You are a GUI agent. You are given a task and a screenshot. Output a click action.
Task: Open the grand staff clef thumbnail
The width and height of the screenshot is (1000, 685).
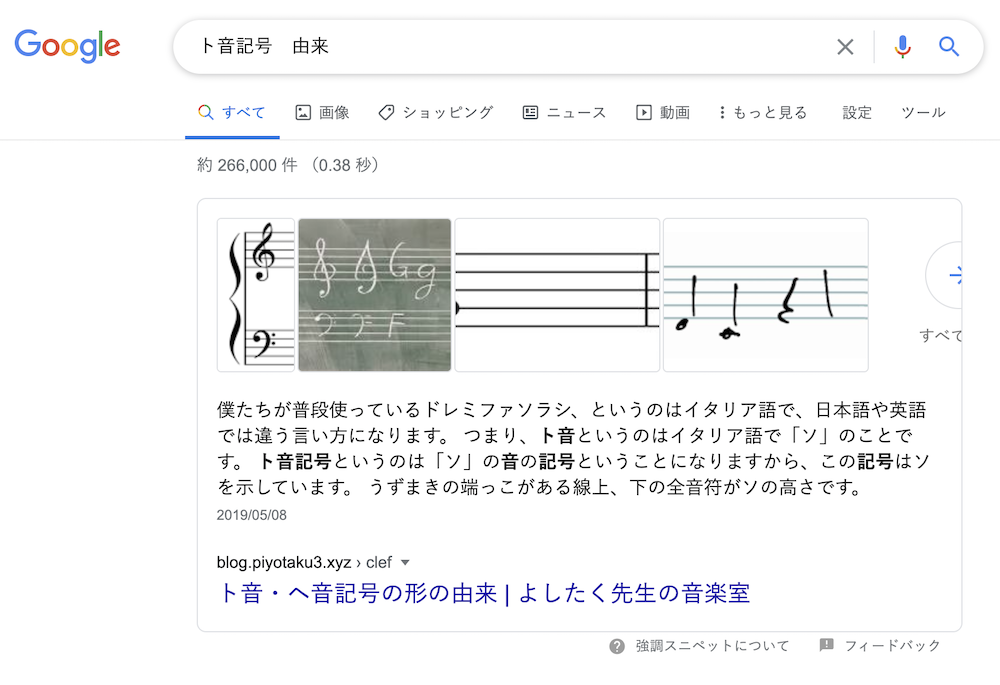[256, 295]
